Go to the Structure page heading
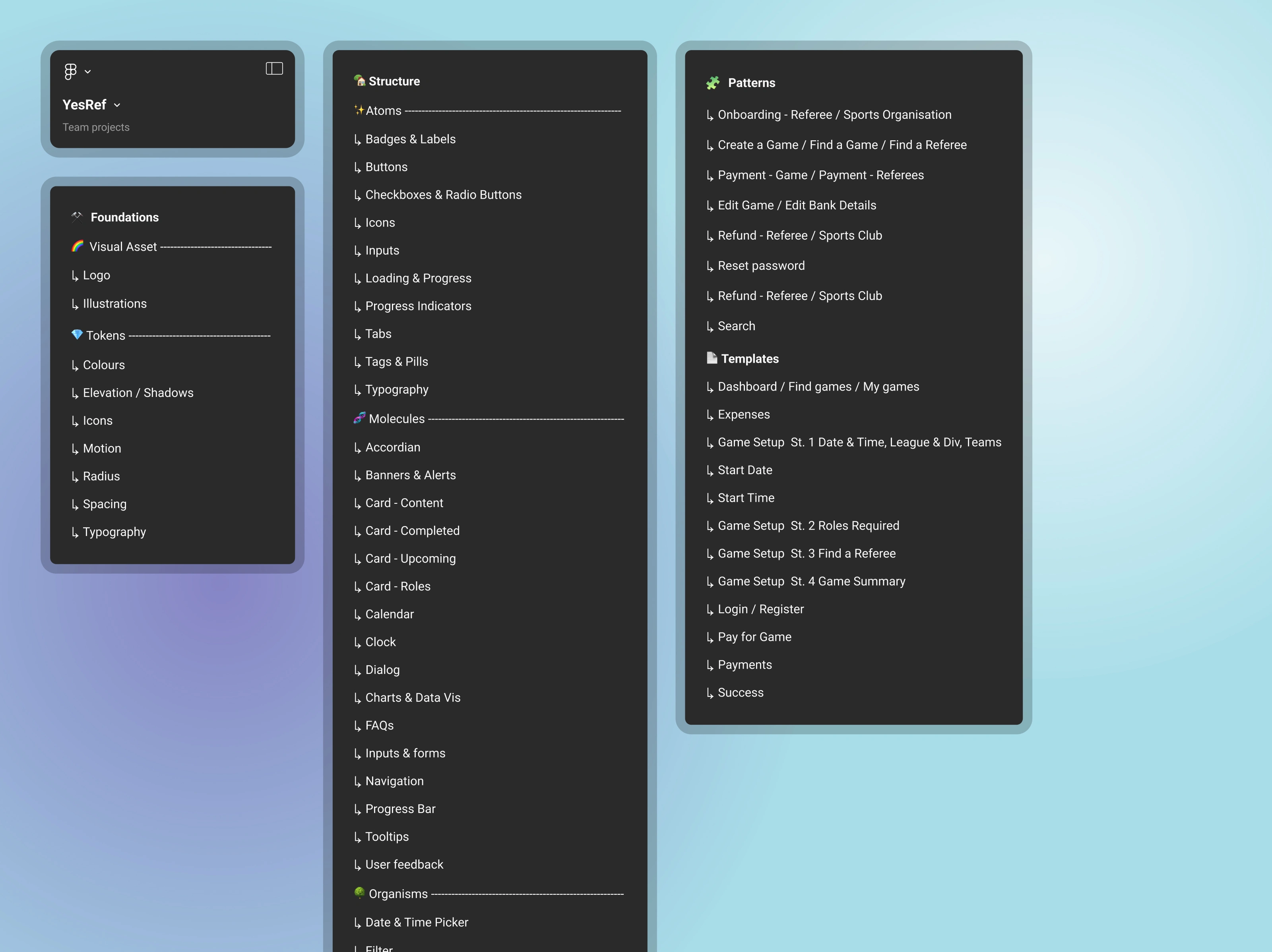 pos(394,81)
